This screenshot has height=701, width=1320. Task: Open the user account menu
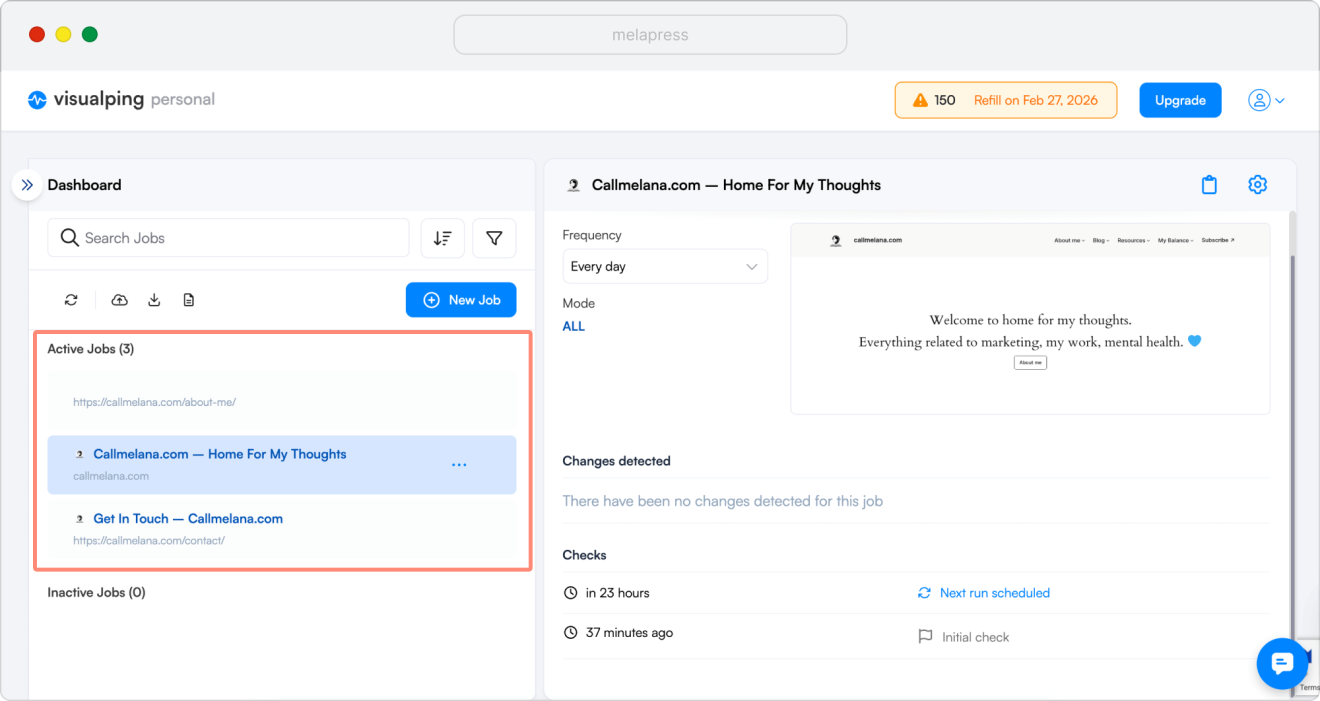[1266, 100]
